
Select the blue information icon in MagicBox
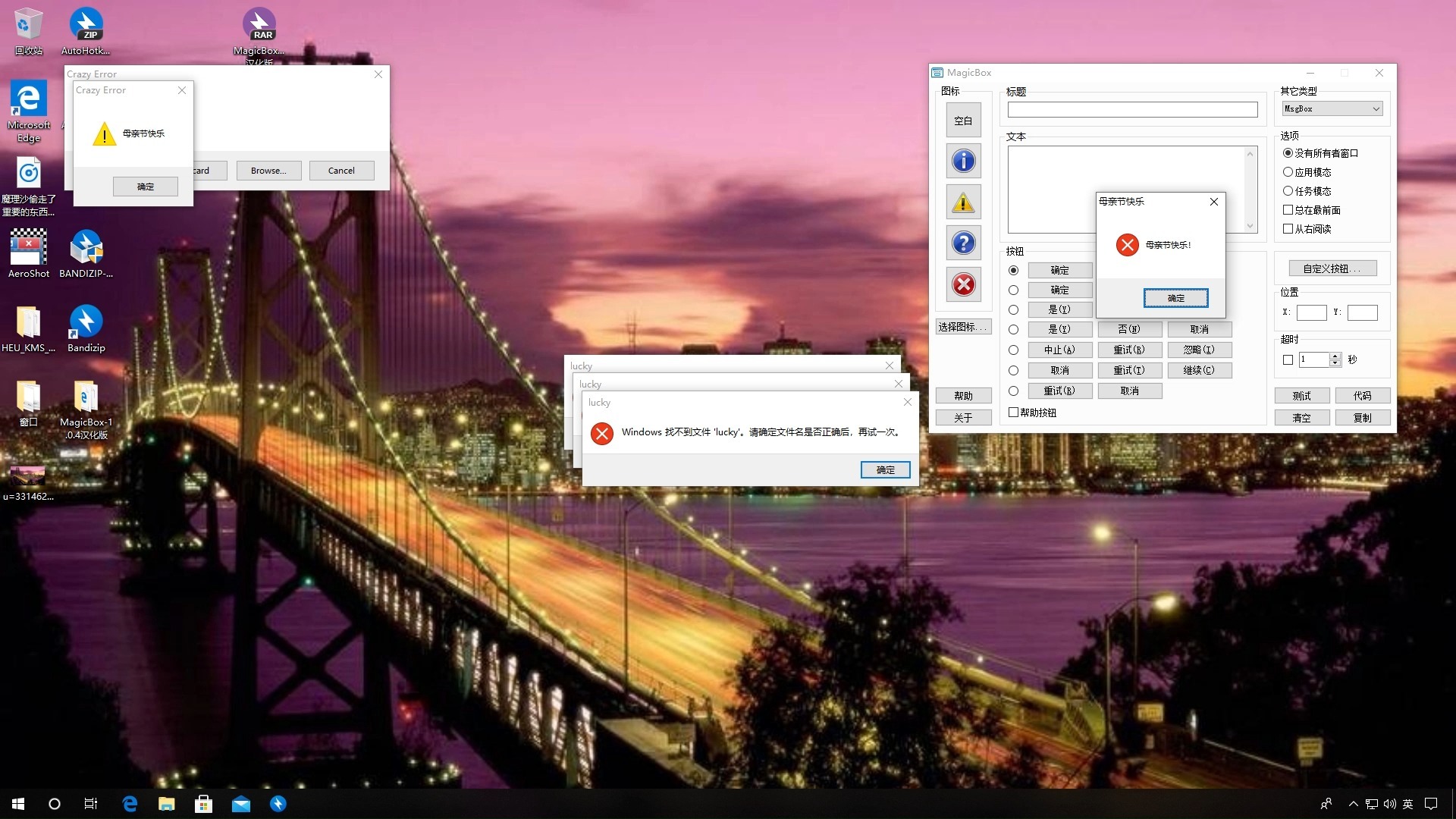click(x=963, y=161)
